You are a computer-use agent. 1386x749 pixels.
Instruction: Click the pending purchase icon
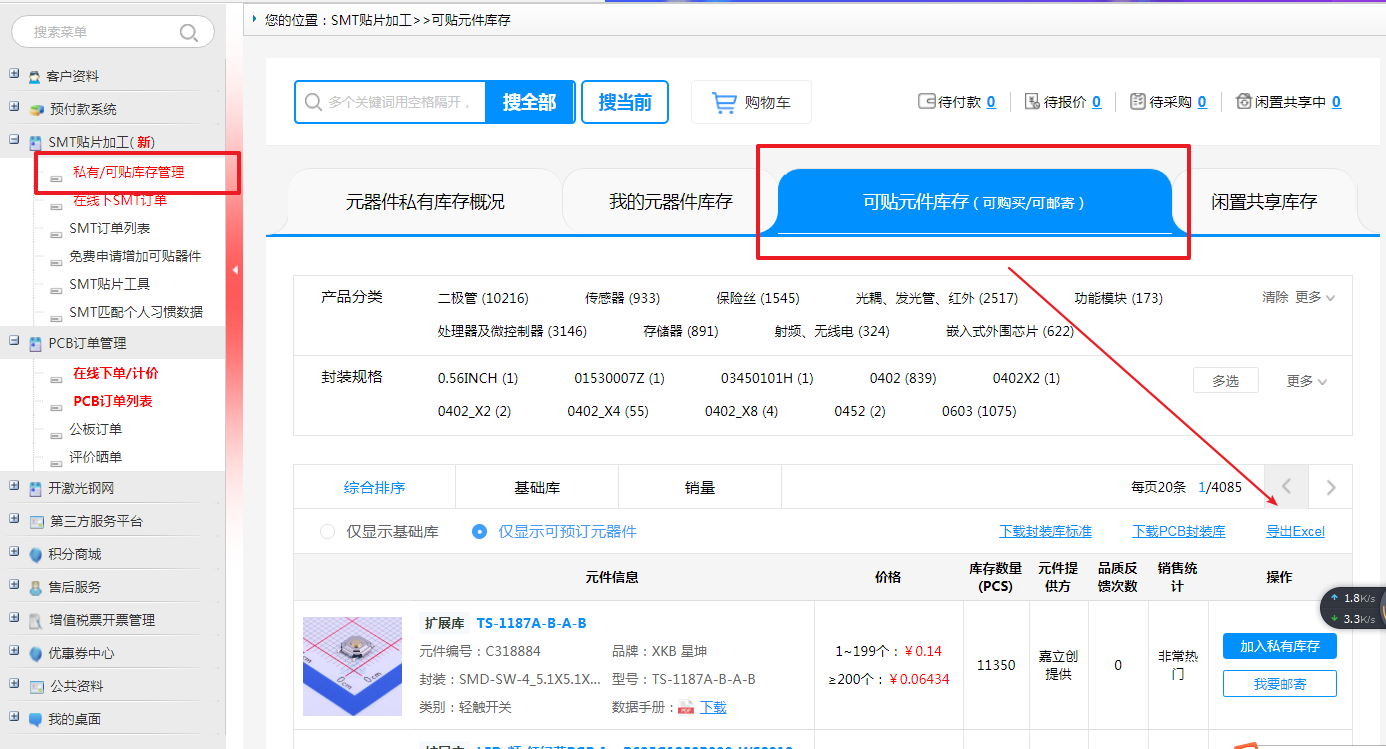(1137, 102)
